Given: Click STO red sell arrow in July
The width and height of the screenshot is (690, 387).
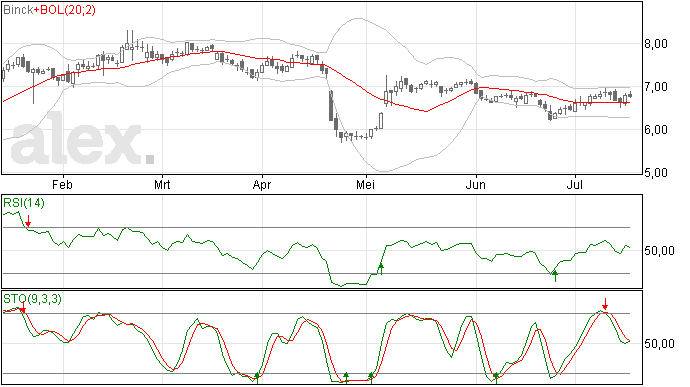Looking at the screenshot, I should click(605, 304).
